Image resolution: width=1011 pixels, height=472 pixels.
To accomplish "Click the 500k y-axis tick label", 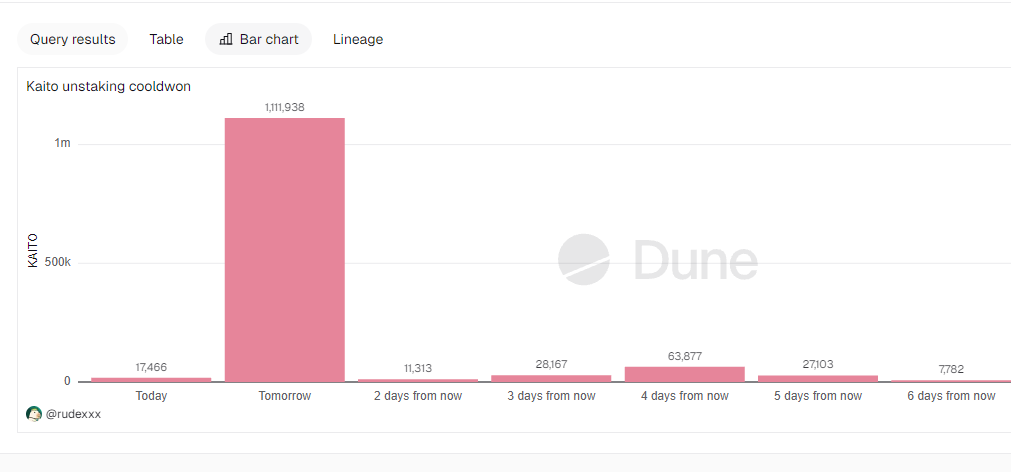I will tap(55, 262).
